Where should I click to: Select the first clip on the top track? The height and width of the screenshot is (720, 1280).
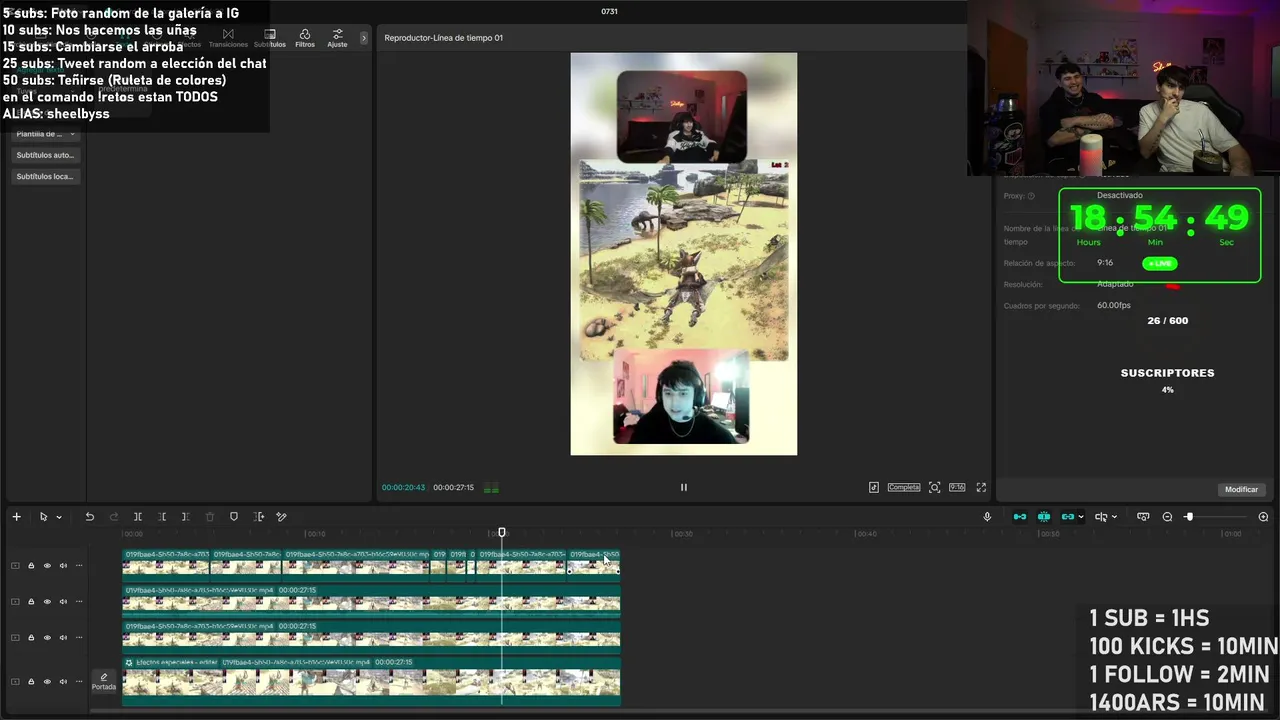click(166, 564)
